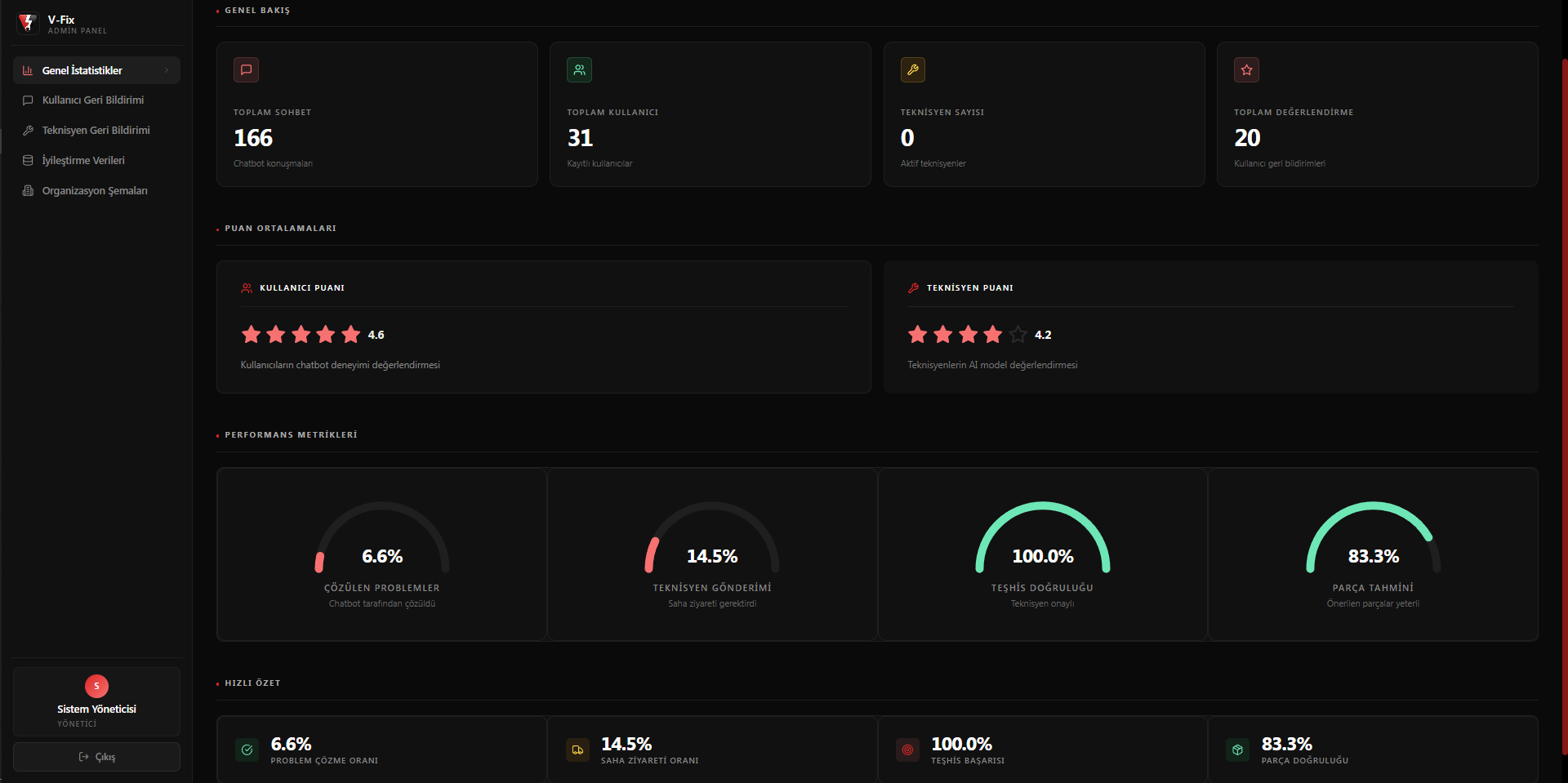Click chat bubble icon beside Kullanıcı Geri Bildirimi
This screenshot has height=783, width=1568.
[x=28, y=100]
